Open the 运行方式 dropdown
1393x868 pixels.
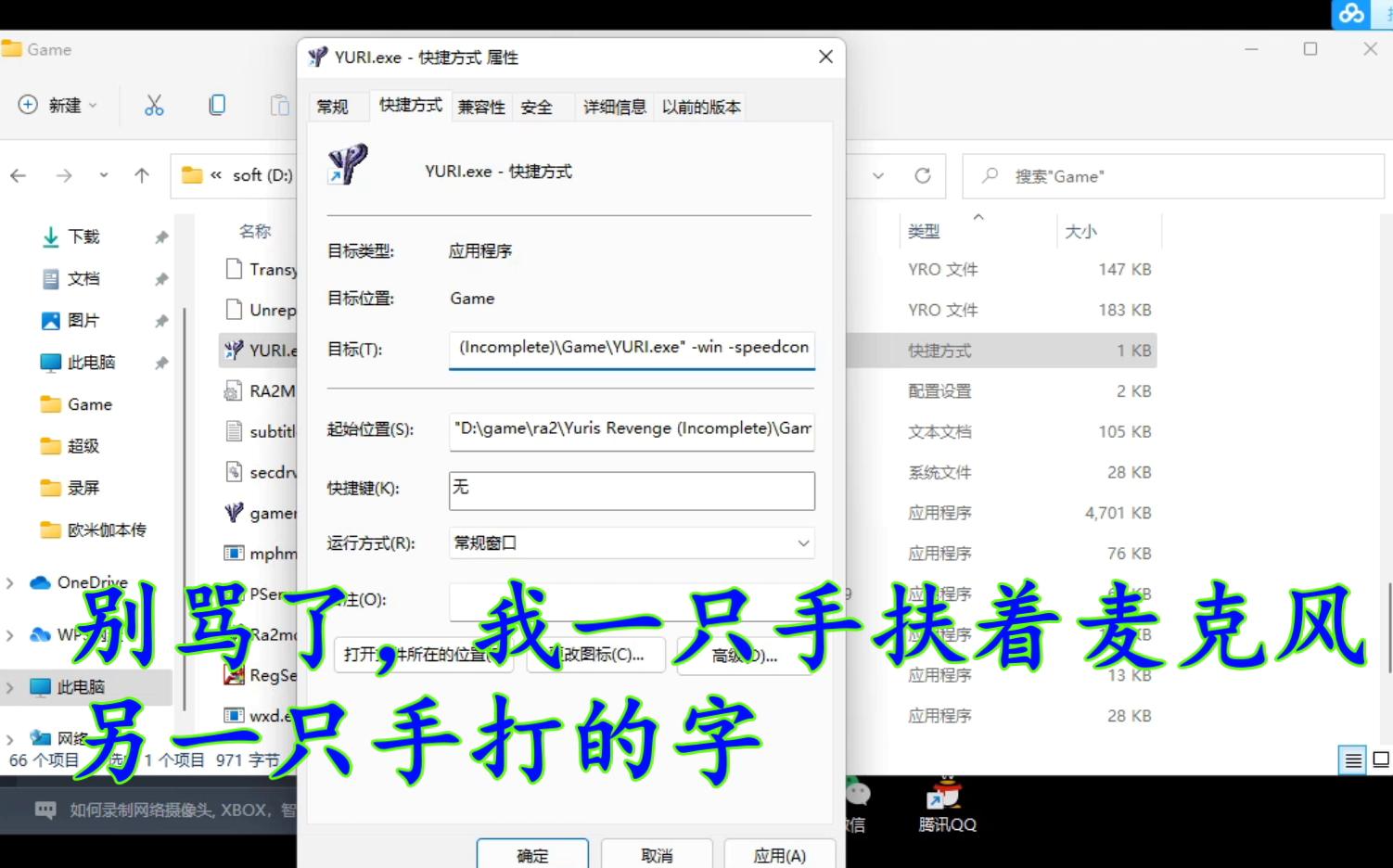point(632,543)
